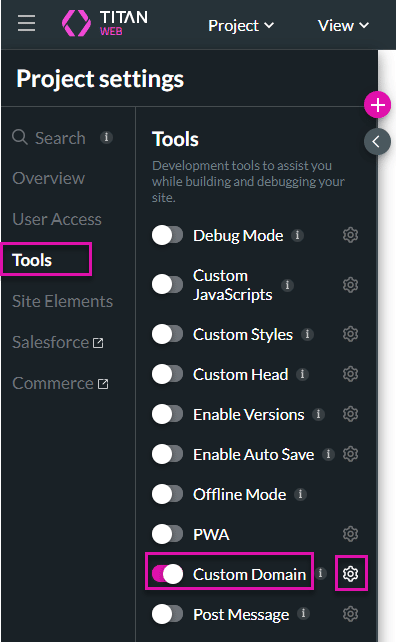The width and height of the screenshot is (396, 642).
Task: Enable the Custom Head toggle
Action: point(167,374)
